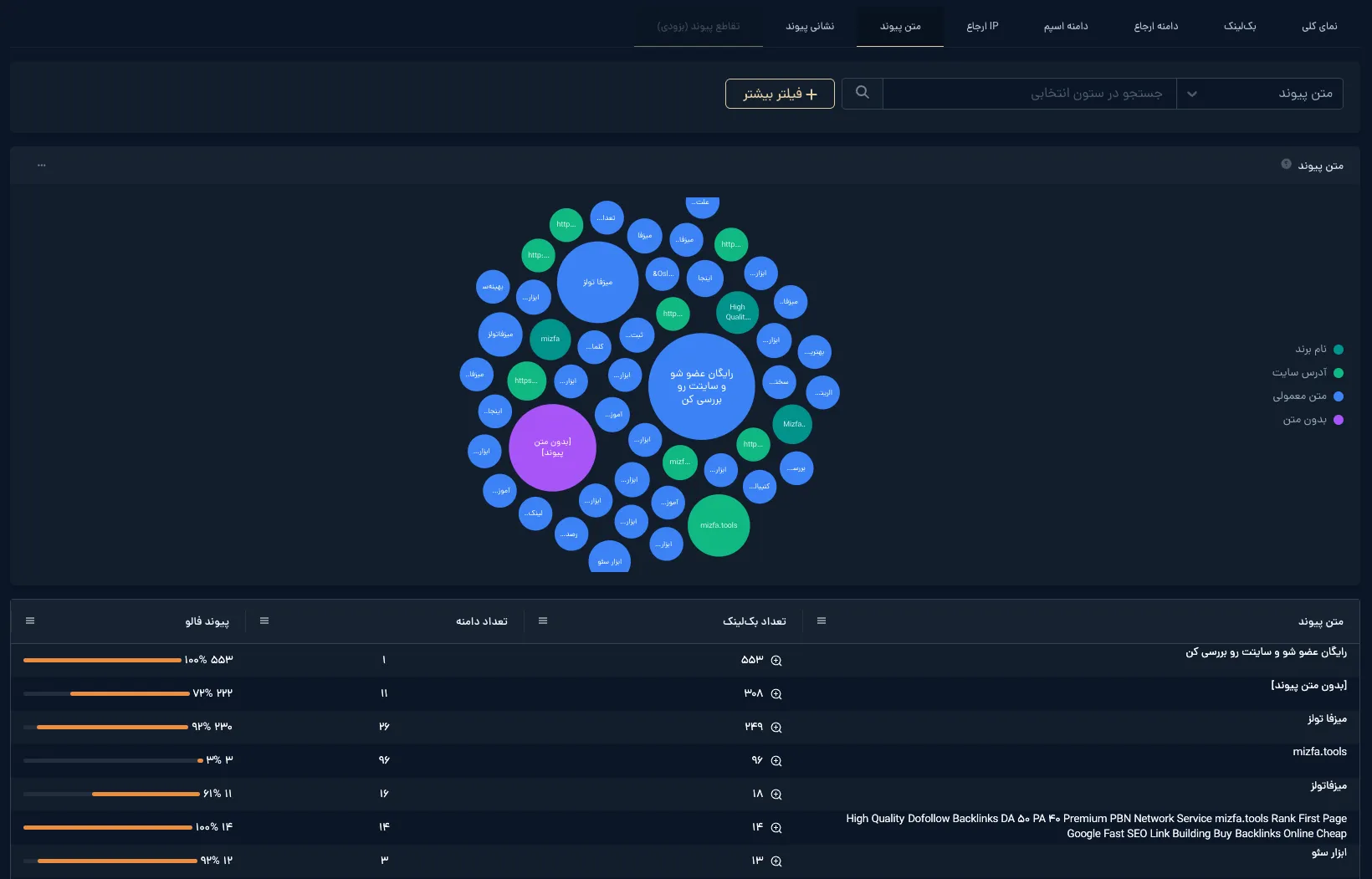Open IP ارجاع tab
The width and height of the screenshot is (1372, 879).
coord(983,26)
